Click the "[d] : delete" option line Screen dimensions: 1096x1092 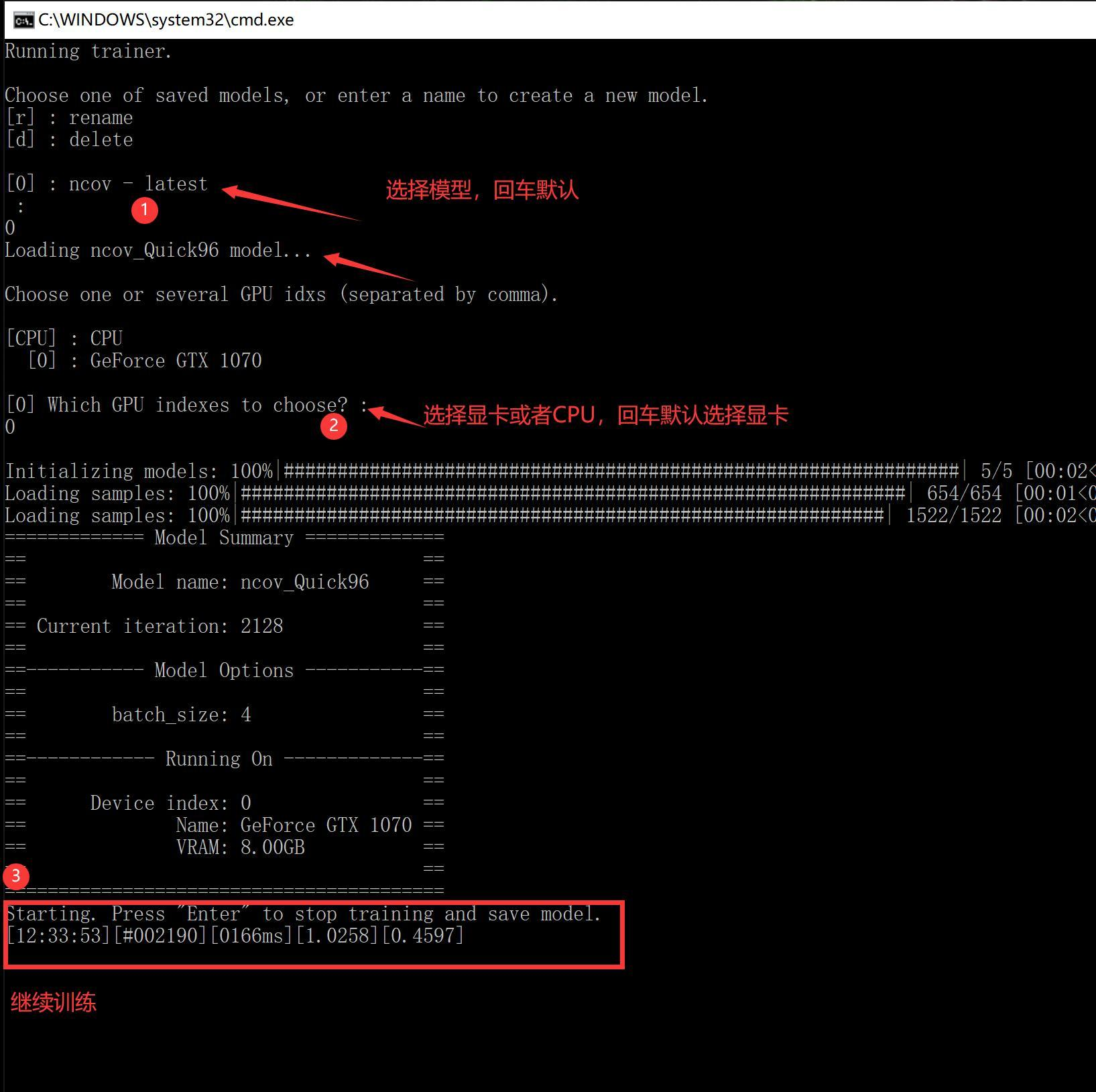coord(69,140)
